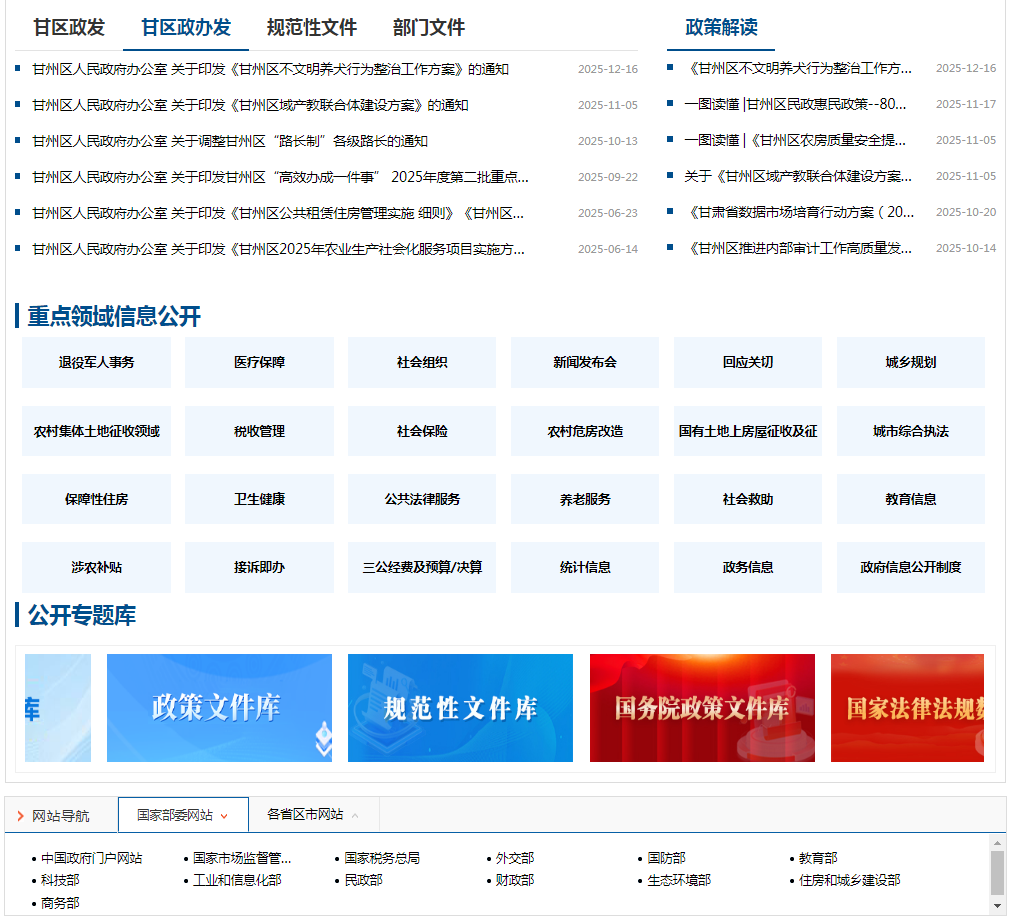1009x916 pixels.
Task: Open the 规范性文件库 banner image
Action: (460, 708)
